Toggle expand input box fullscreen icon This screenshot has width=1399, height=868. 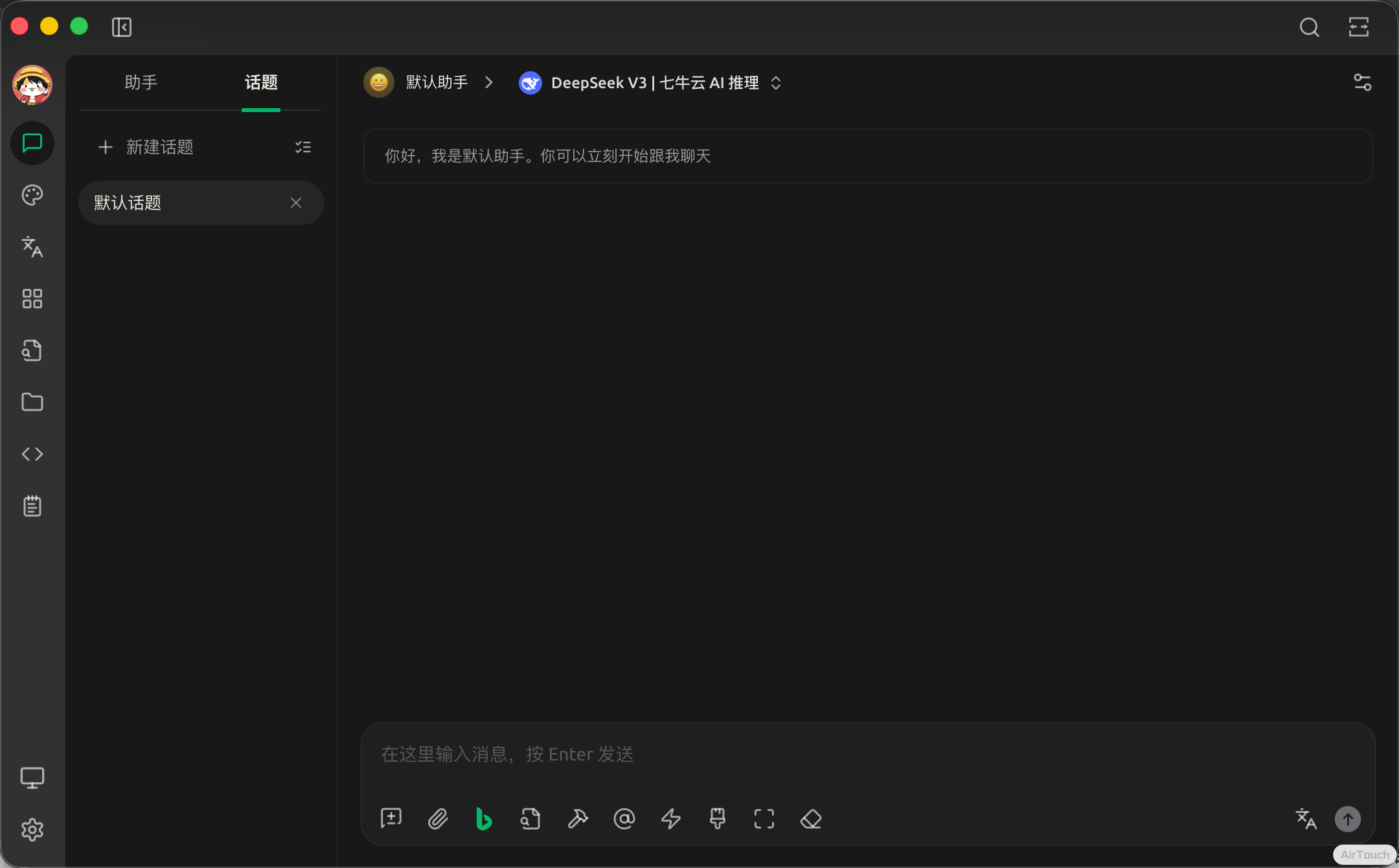click(x=764, y=819)
